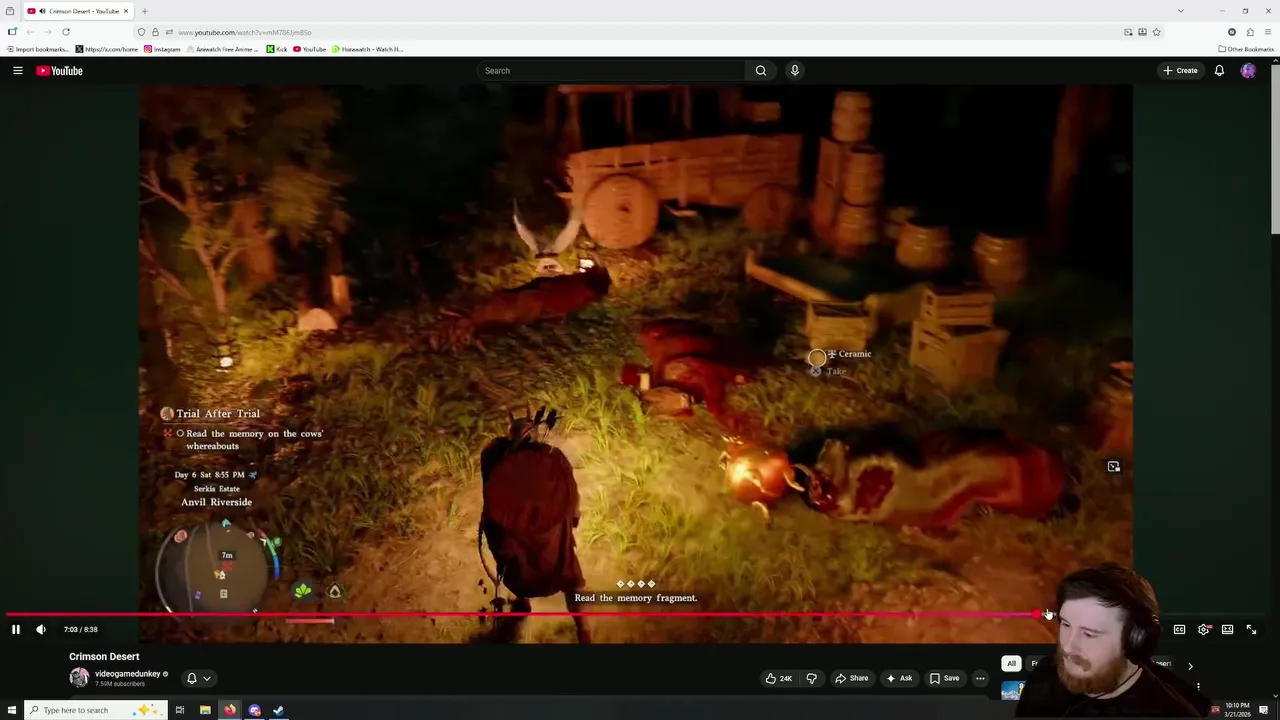The image size is (1280, 720).
Task: Click the page vertical scrollbar
Action: click(1275, 148)
